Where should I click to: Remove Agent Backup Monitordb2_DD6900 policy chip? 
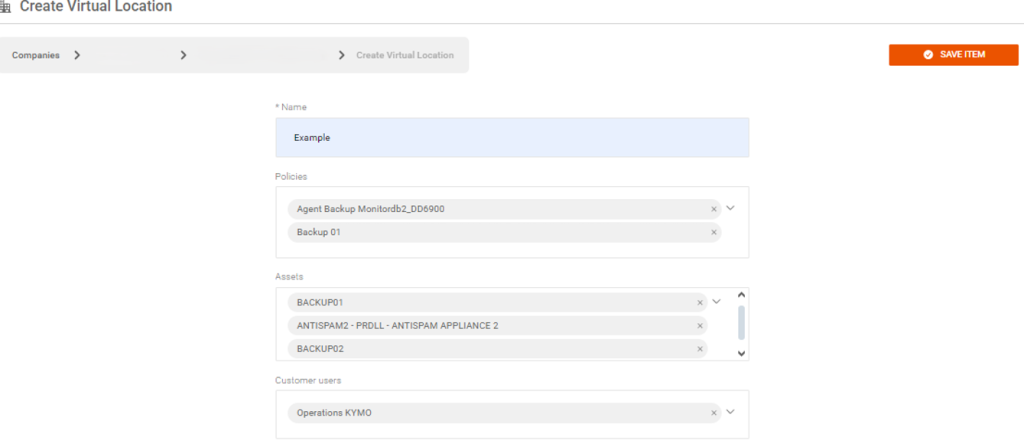(713, 209)
